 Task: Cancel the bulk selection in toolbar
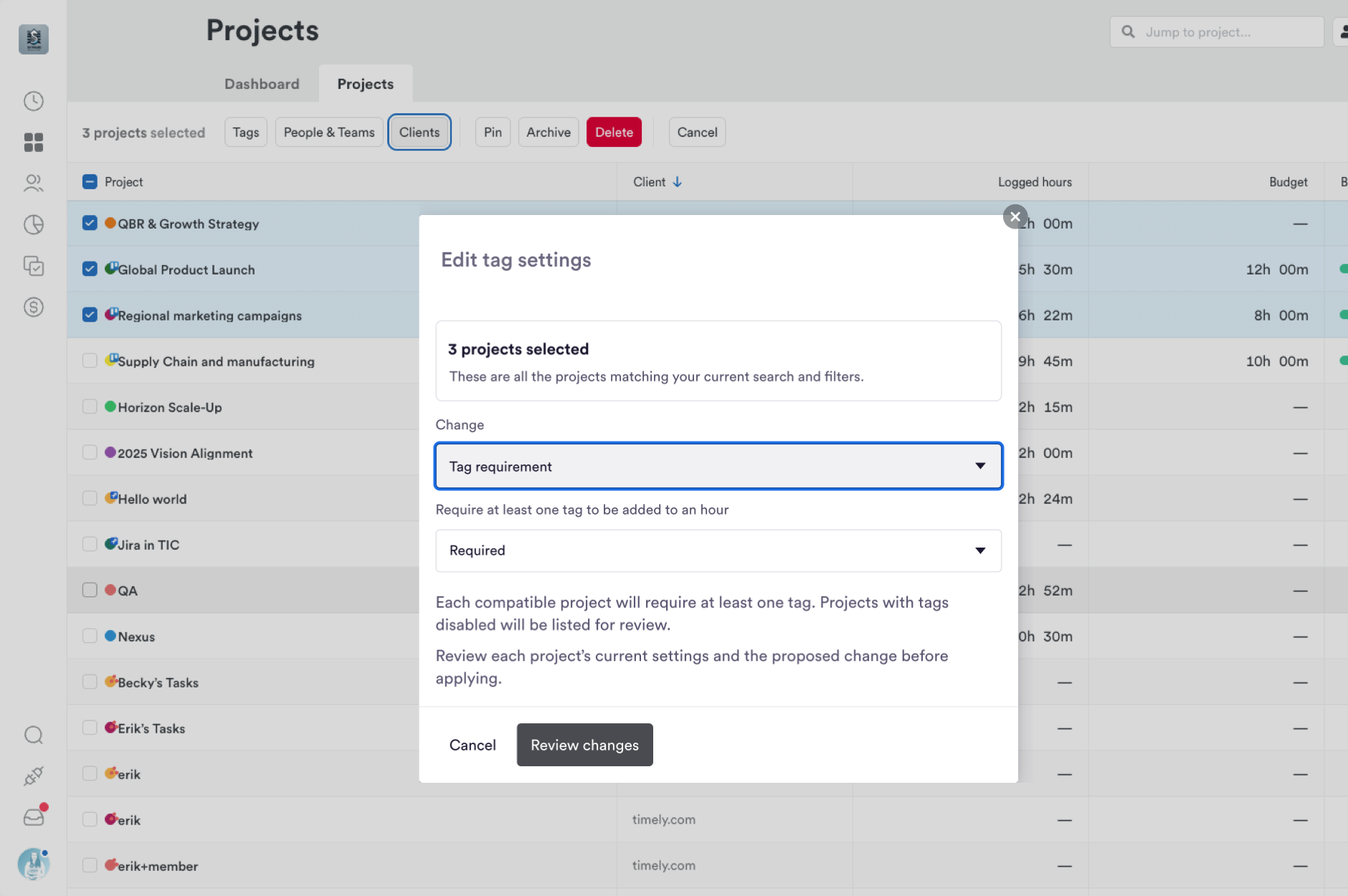[x=697, y=132]
